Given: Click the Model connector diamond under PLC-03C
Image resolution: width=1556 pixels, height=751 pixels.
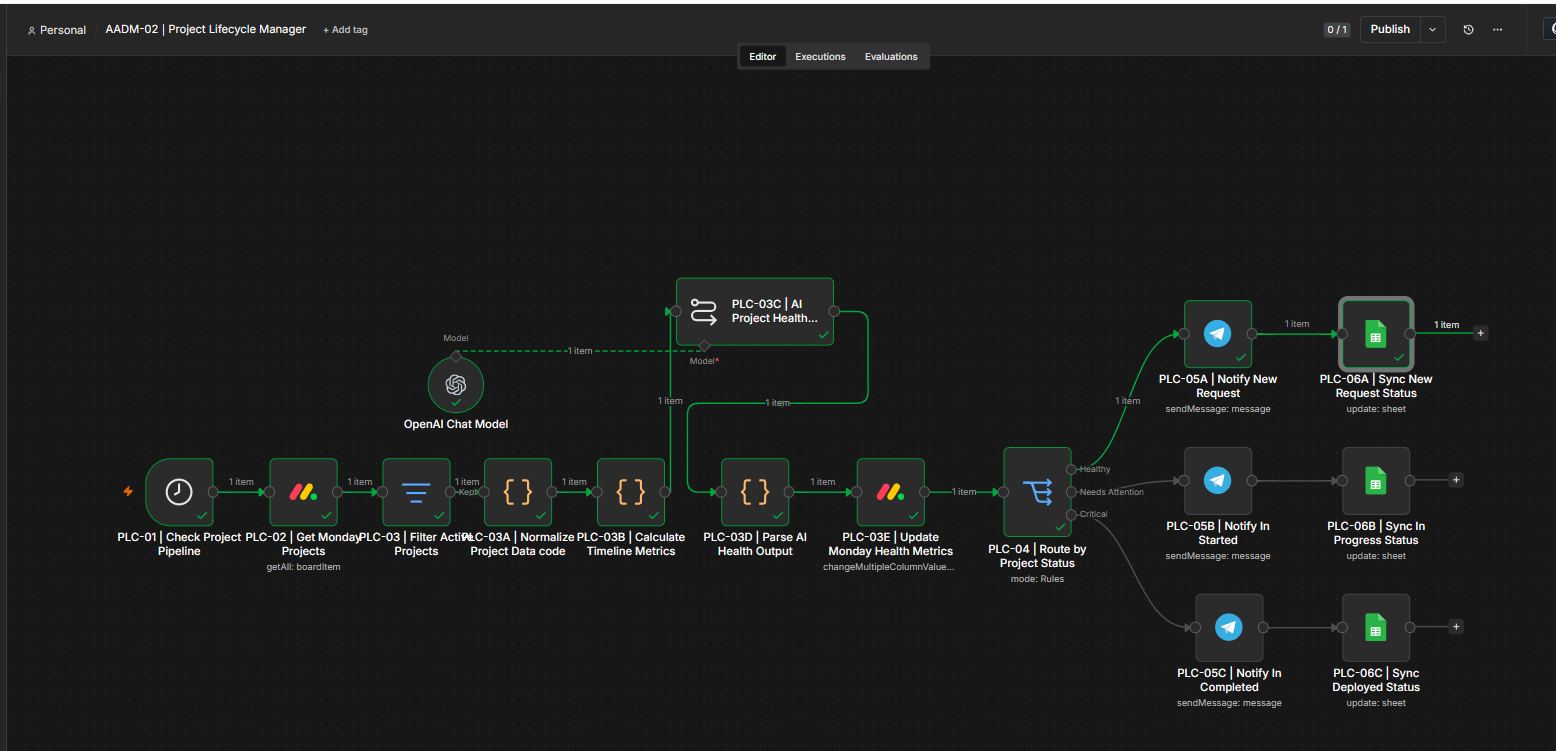Looking at the screenshot, I should tap(704, 346).
